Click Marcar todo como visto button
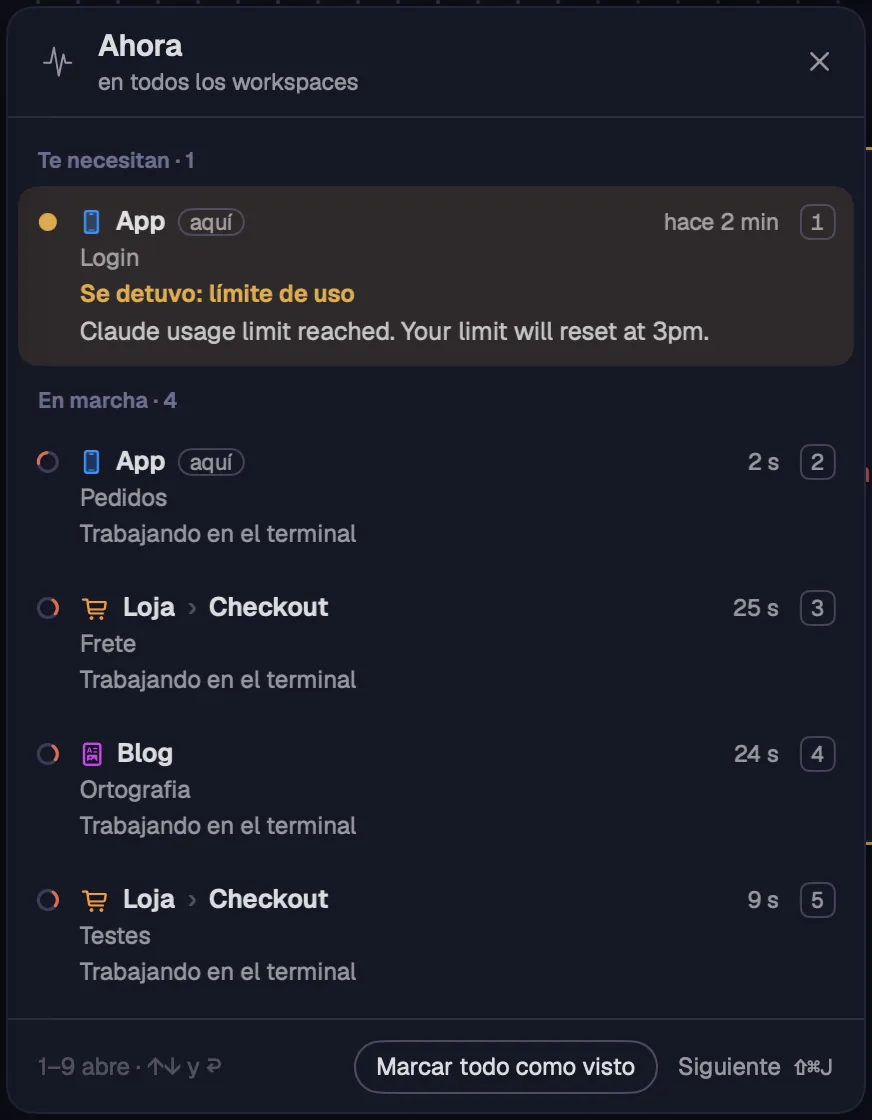Screen dimensions: 872x1120 pos(506,1066)
